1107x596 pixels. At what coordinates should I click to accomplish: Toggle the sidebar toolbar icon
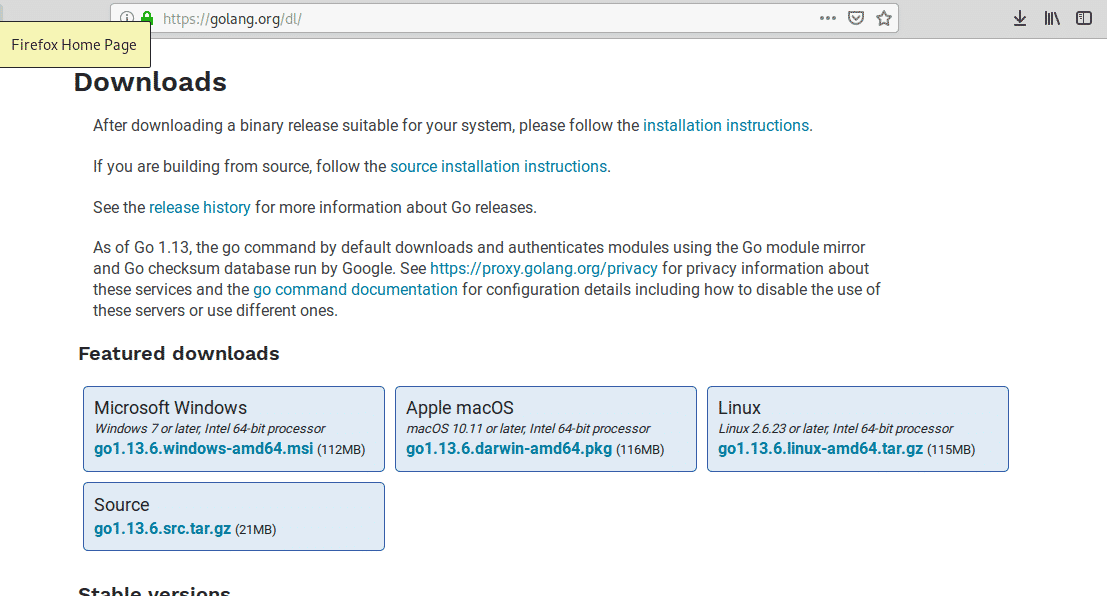(1084, 18)
